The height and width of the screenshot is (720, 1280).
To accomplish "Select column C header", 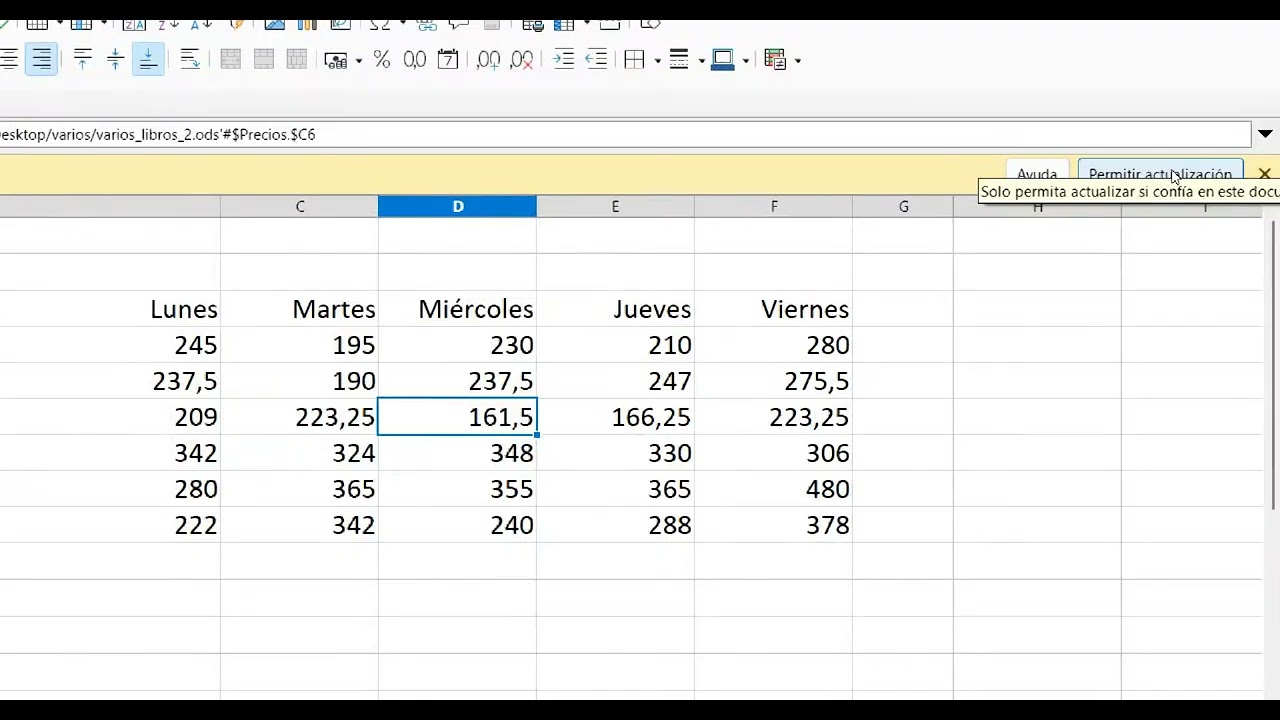I will tap(300, 206).
